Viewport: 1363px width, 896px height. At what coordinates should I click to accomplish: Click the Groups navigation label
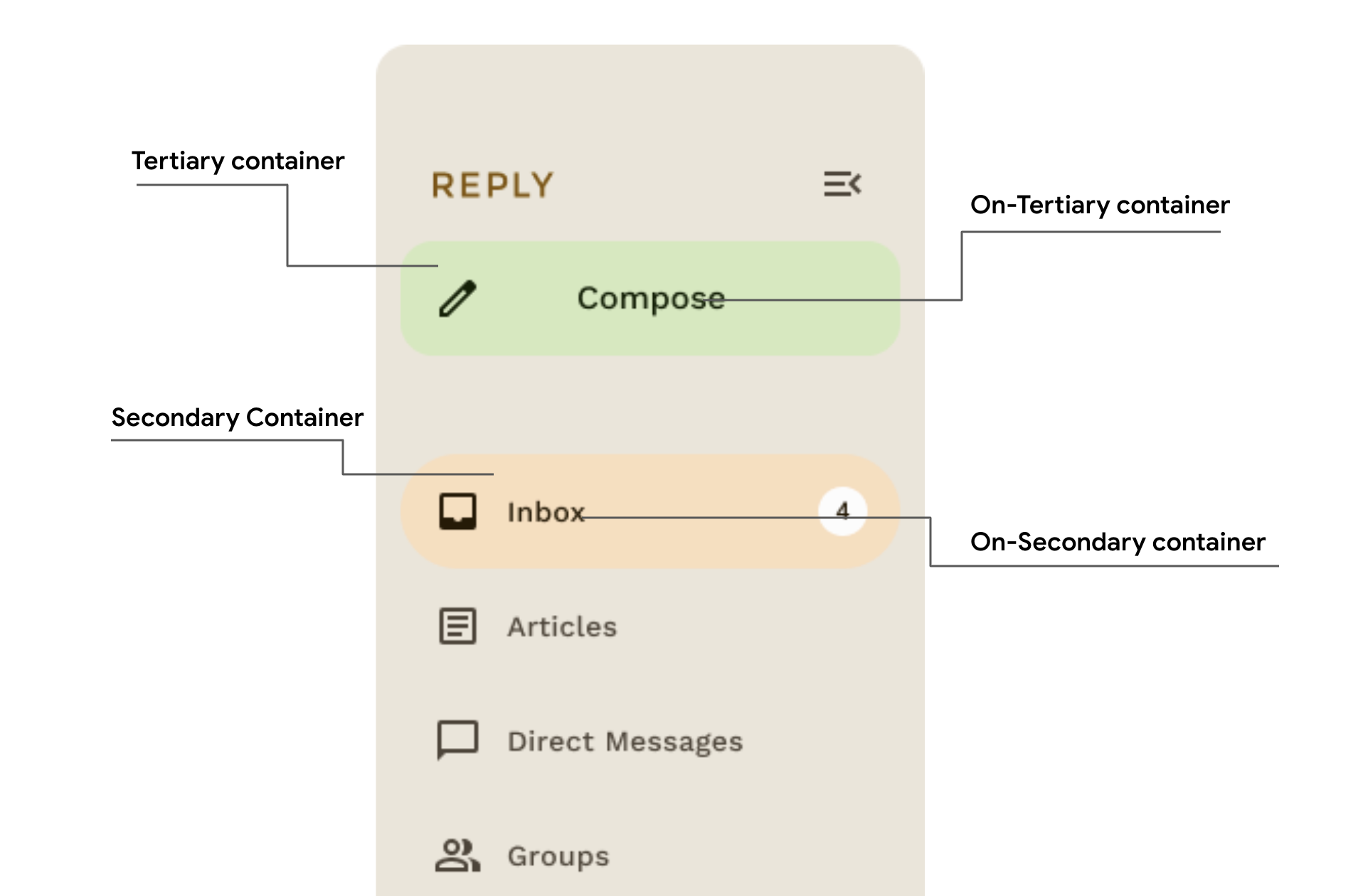[x=557, y=855]
